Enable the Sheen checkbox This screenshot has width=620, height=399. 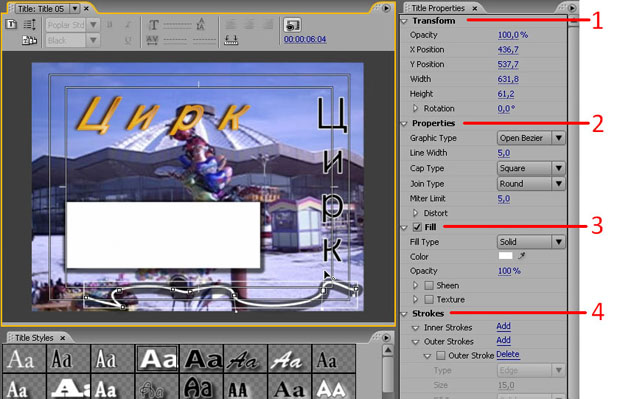[x=429, y=285]
